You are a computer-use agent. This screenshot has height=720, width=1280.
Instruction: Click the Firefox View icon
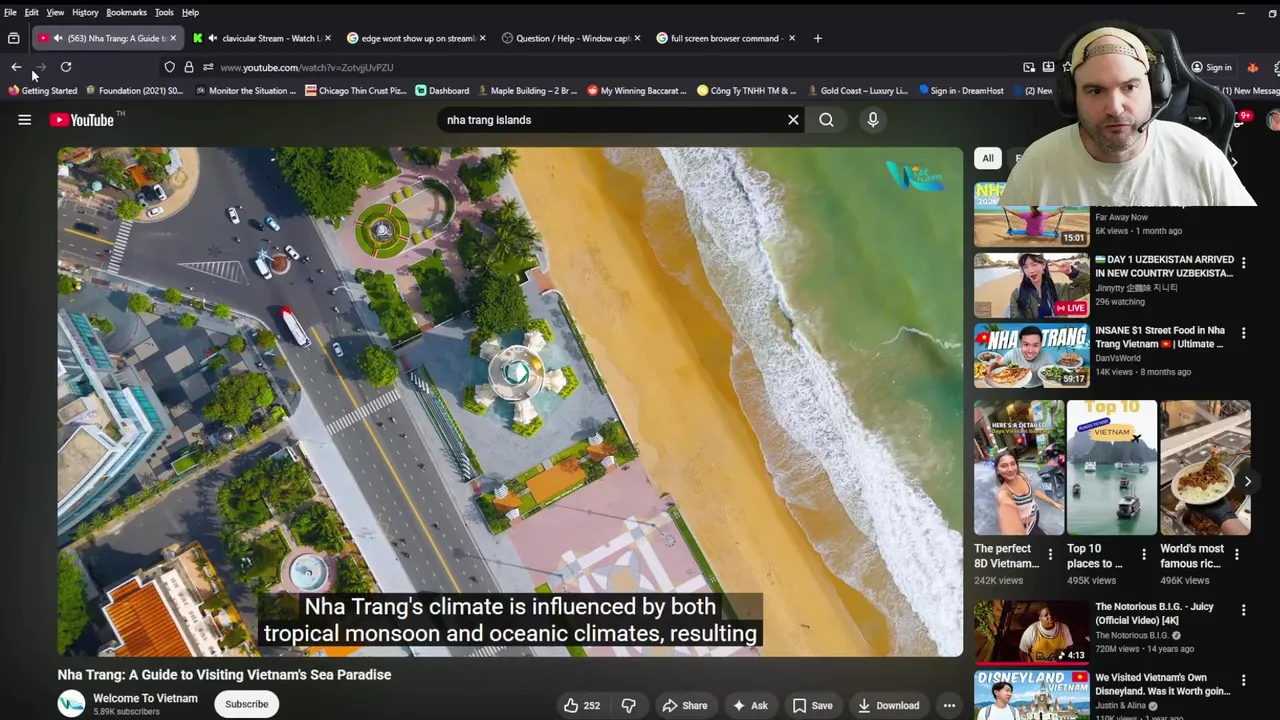pos(13,38)
